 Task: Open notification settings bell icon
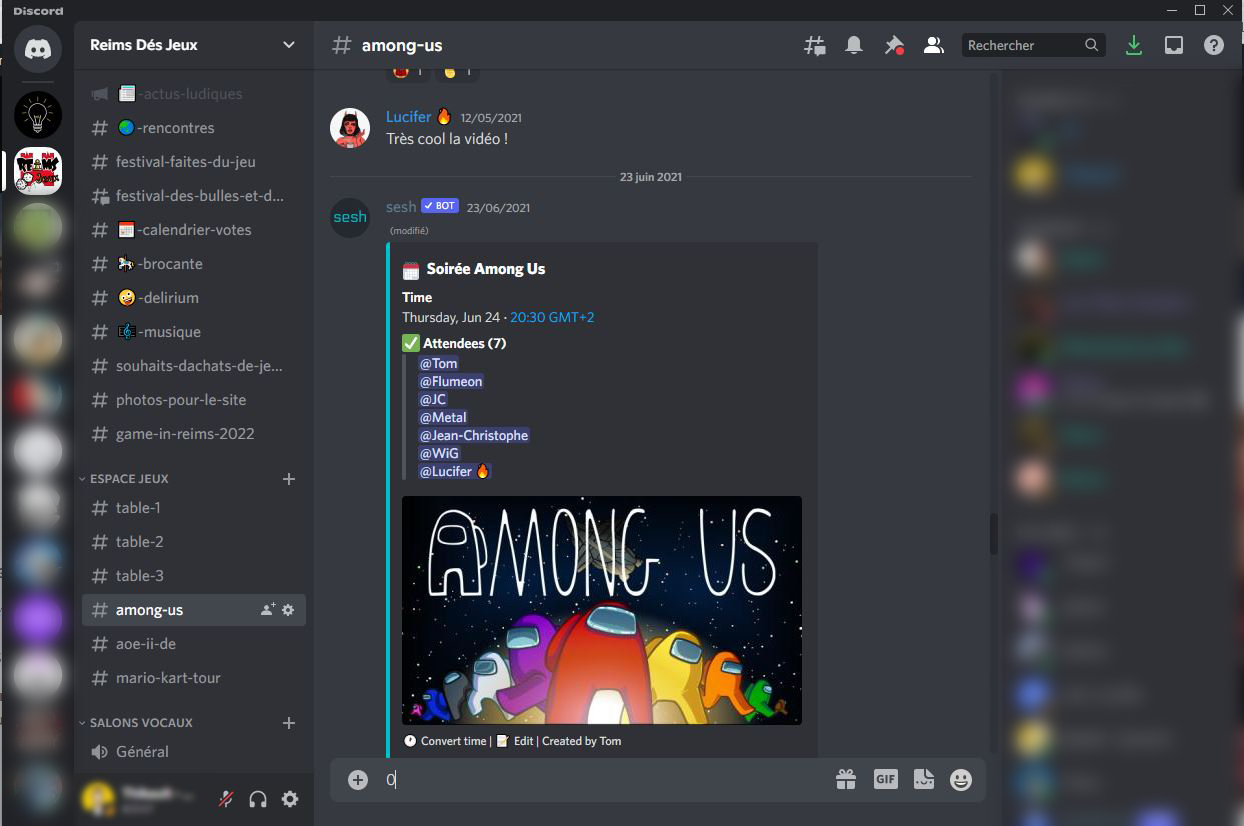854,45
